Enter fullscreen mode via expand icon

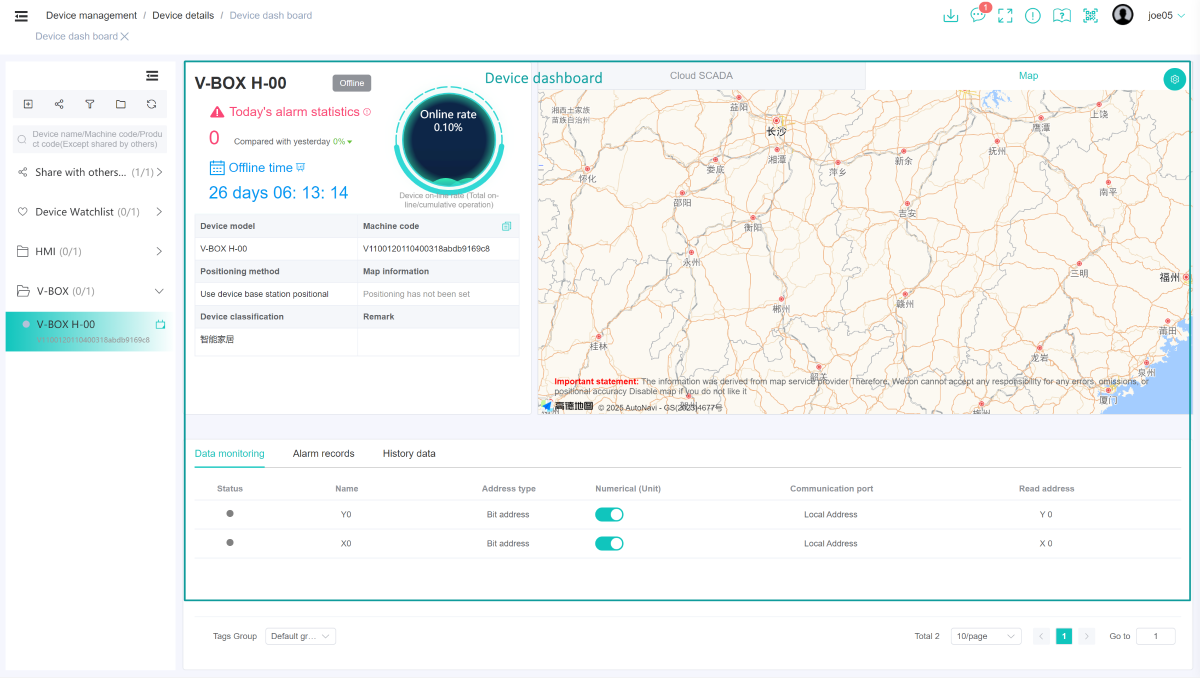tap(1005, 16)
